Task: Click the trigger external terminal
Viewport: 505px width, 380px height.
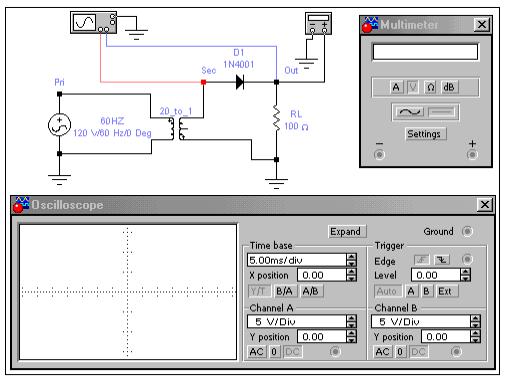Action: [x=467, y=259]
